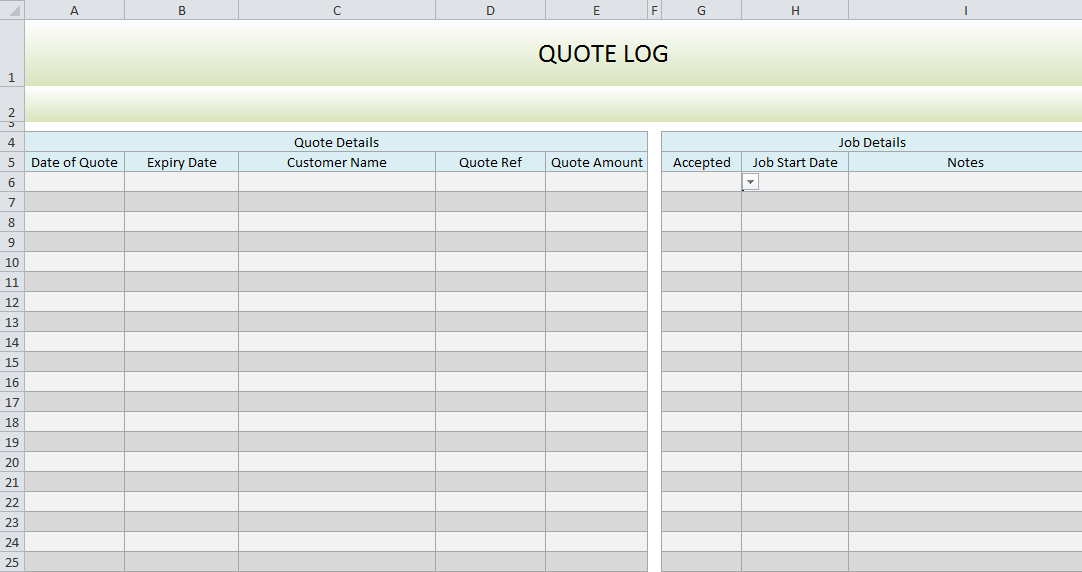Select the narrow column F header
The height and width of the screenshot is (572, 1082).
click(x=655, y=10)
